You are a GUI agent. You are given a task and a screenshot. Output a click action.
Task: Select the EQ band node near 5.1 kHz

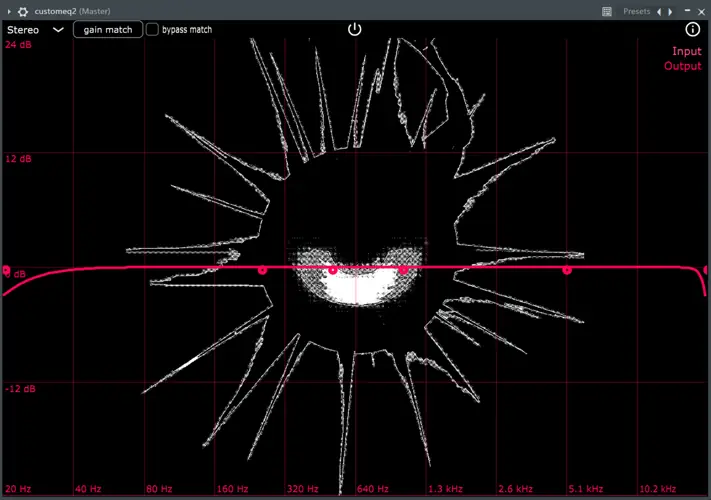point(567,270)
